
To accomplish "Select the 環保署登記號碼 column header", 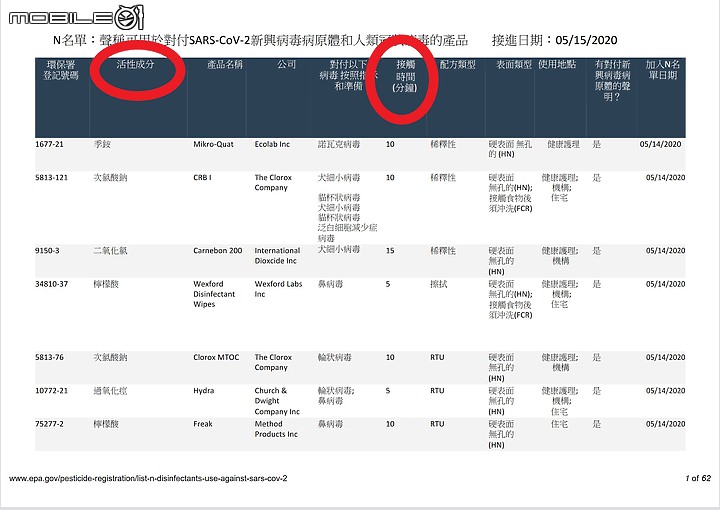I will [61, 70].
